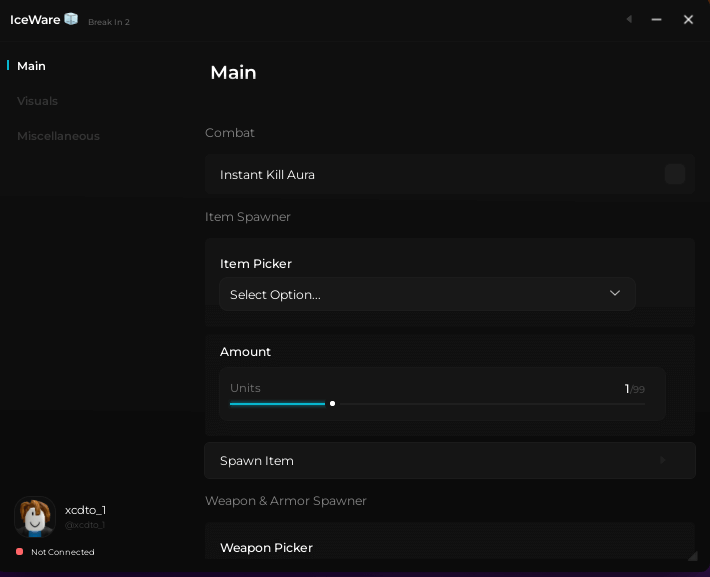Viewport: 710px width, 577px height.
Task: Go to the Miscellaneous tab
Action: pos(58,136)
